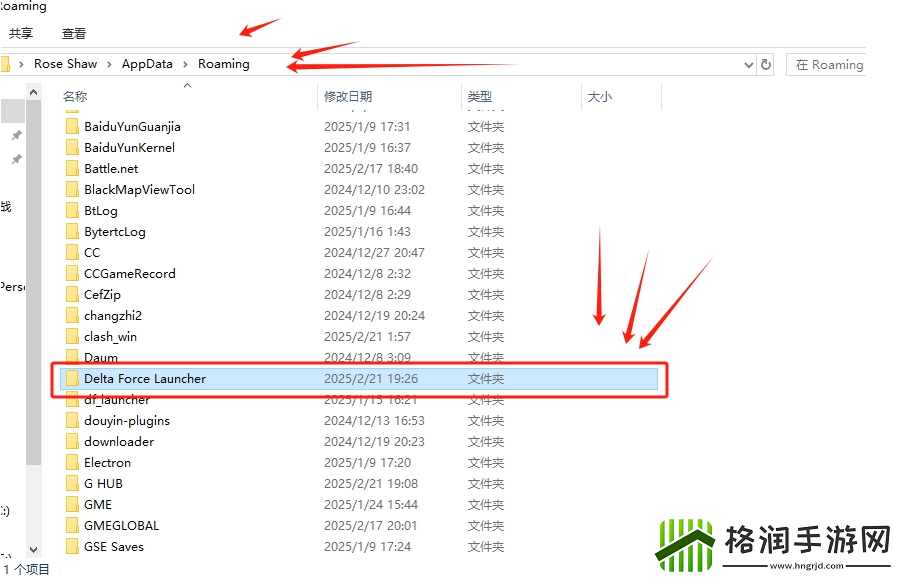Expand the chevron between AppData and Roaming

coord(185,64)
